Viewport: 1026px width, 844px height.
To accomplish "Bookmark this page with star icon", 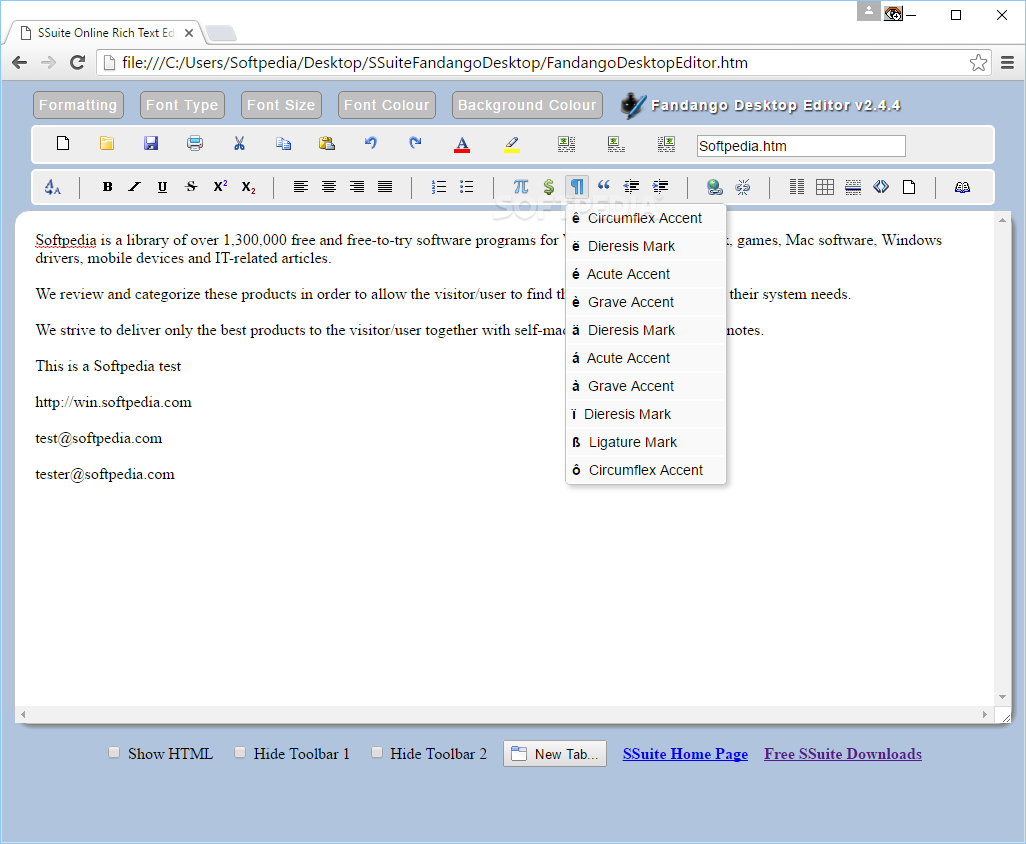I will (978, 63).
